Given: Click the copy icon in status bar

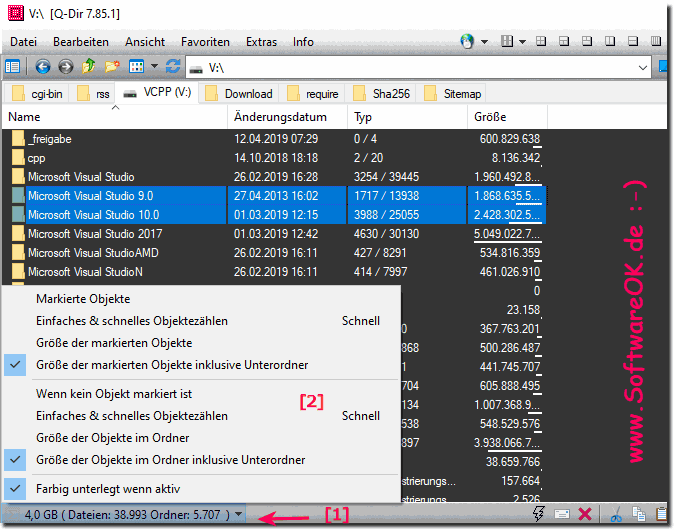Looking at the screenshot, I should (x=639, y=514).
